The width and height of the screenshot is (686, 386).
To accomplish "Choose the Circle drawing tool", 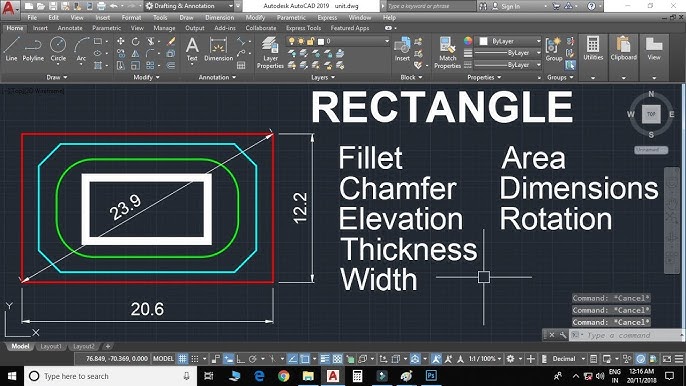I will coord(58,49).
